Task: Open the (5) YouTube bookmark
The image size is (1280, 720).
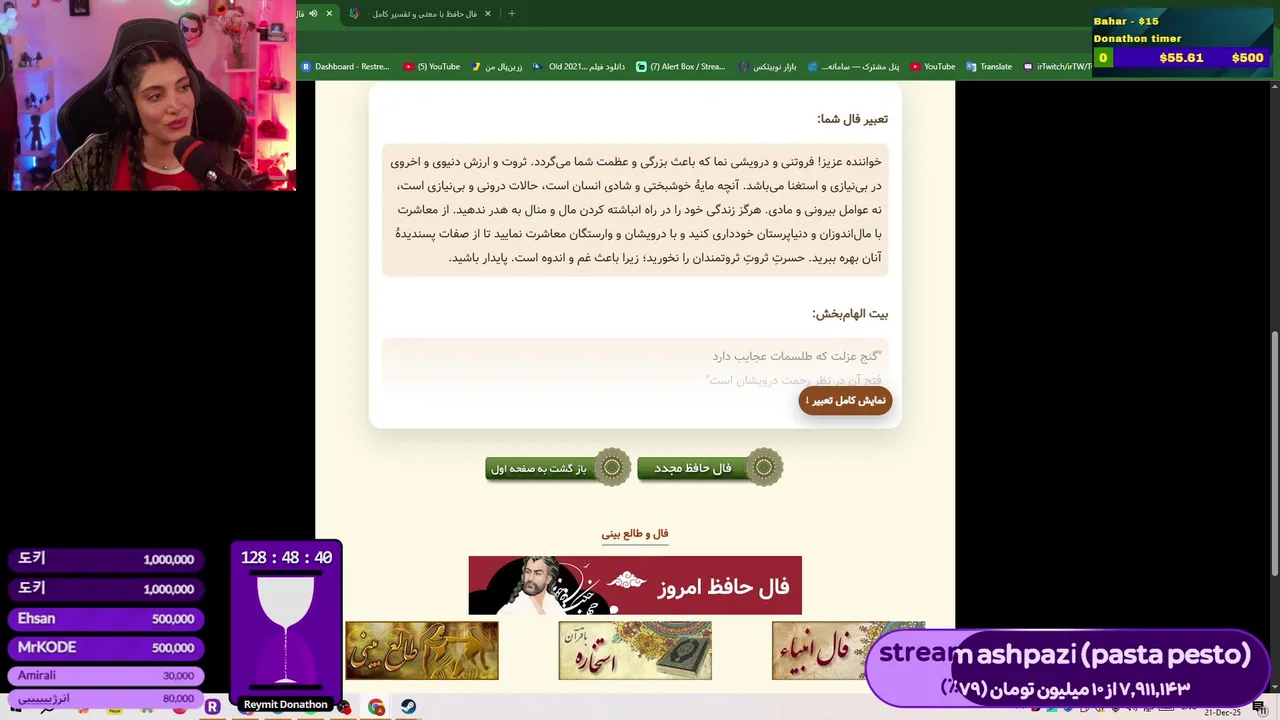Action: tap(432, 67)
